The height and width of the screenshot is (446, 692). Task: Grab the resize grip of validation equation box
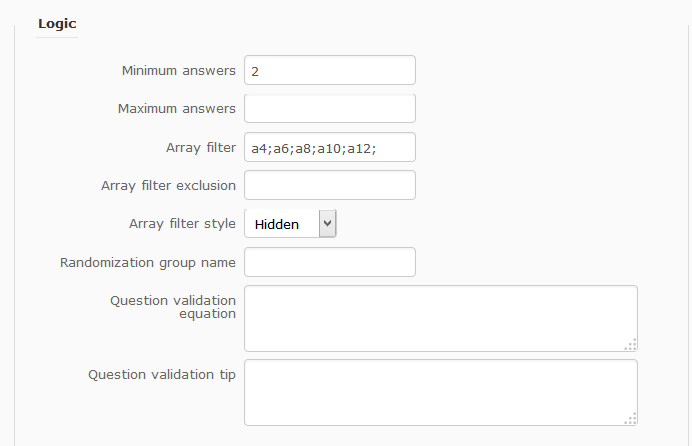630,345
